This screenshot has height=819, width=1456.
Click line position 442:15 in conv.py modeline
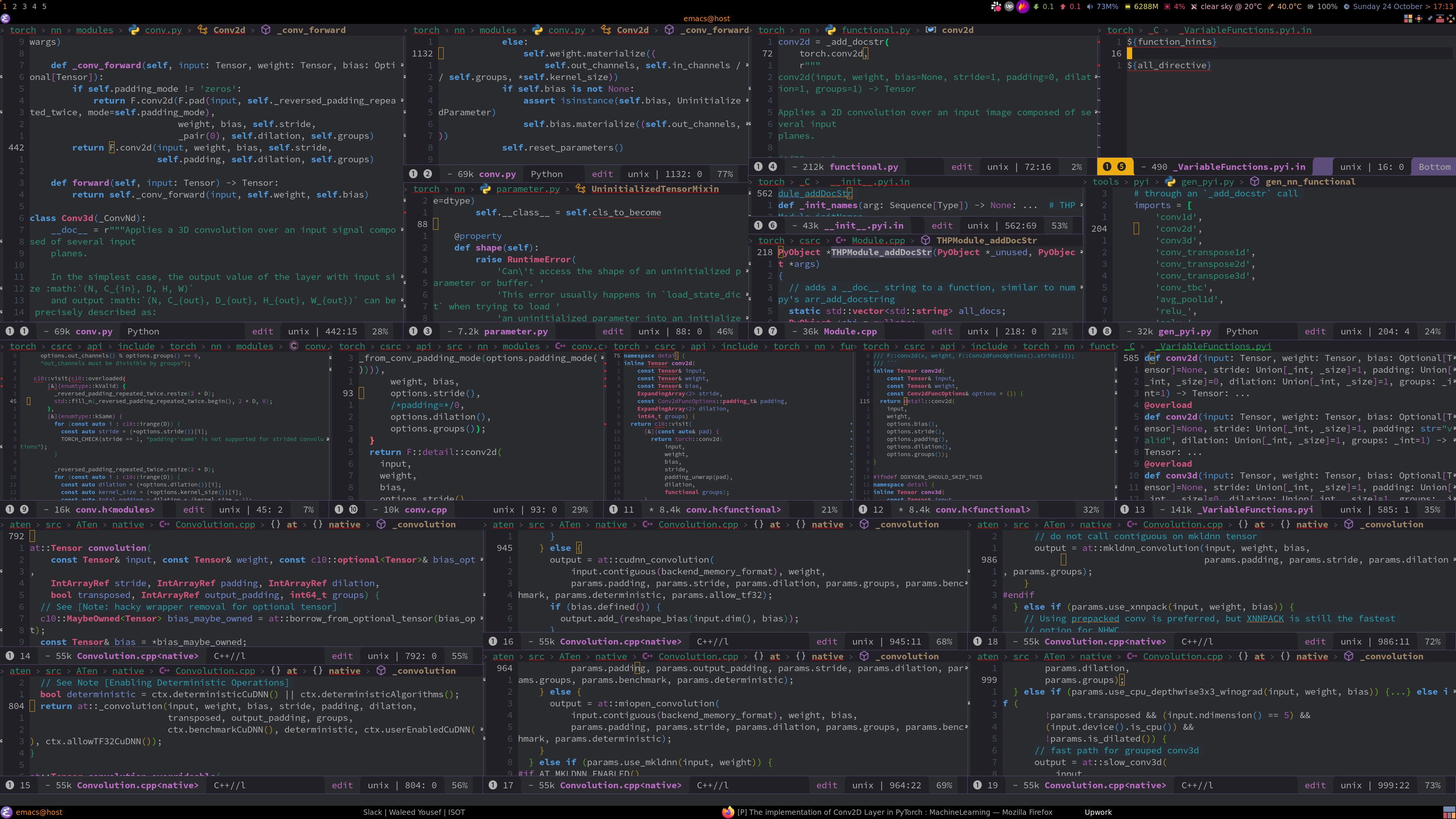341,331
